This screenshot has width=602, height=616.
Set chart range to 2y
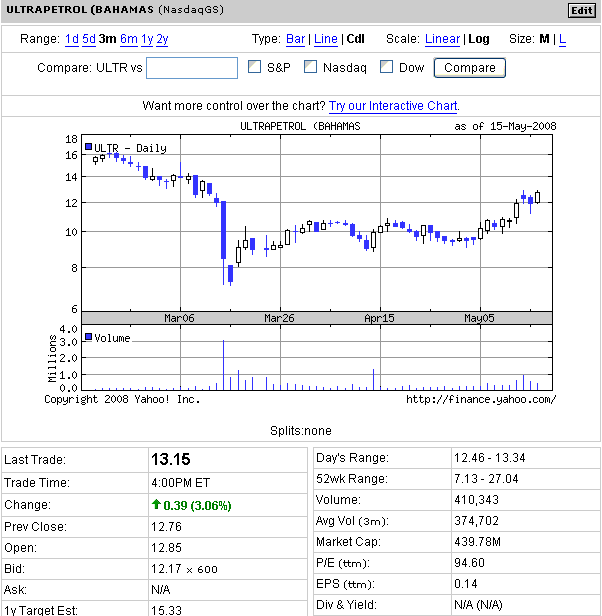[162, 39]
